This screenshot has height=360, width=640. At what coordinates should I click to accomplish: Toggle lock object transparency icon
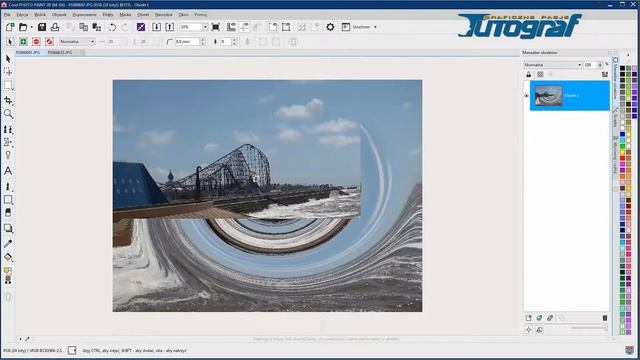point(529,74)
